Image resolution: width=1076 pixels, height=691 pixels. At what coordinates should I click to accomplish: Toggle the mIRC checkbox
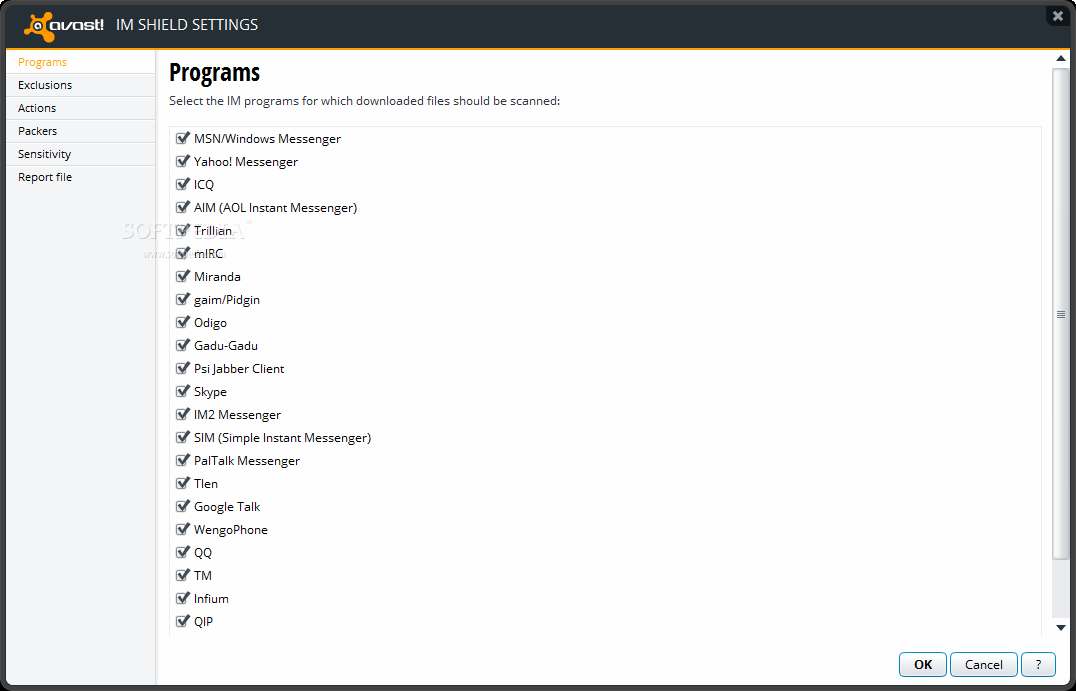[183, 253]
